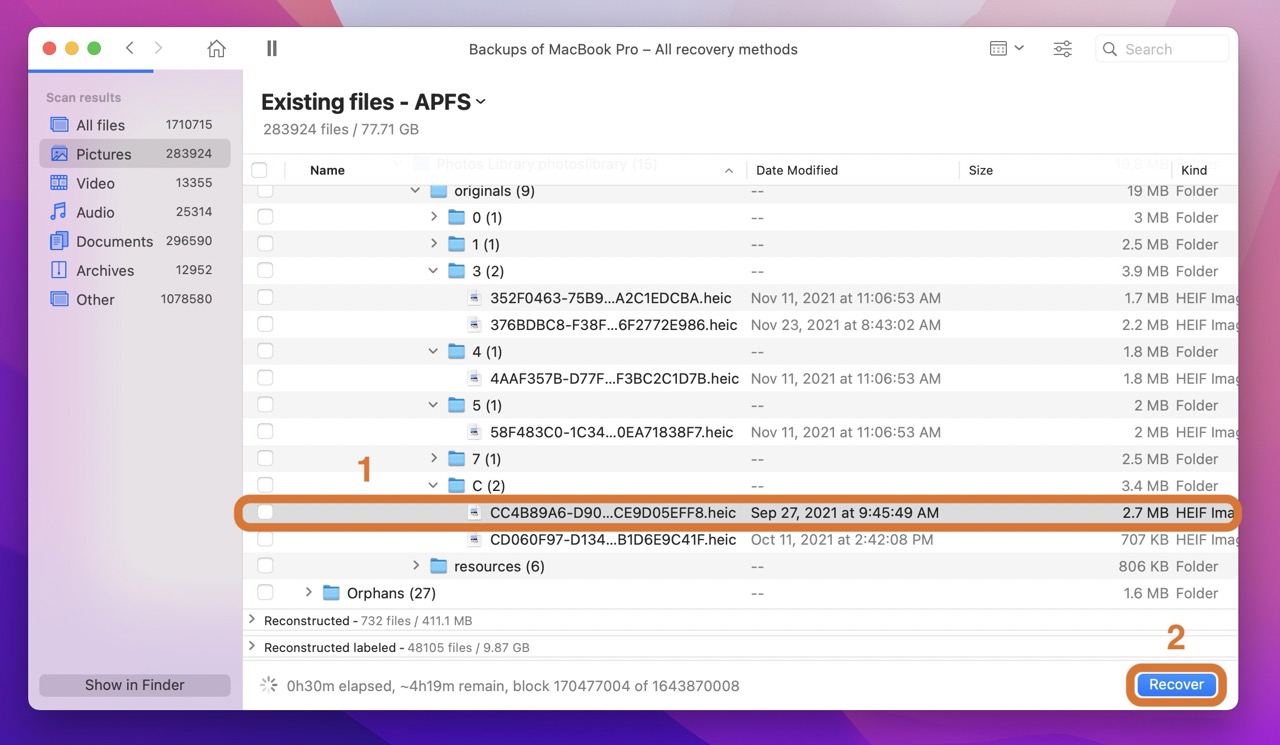Click the folder icon of 5 (1)

point(456,405)
